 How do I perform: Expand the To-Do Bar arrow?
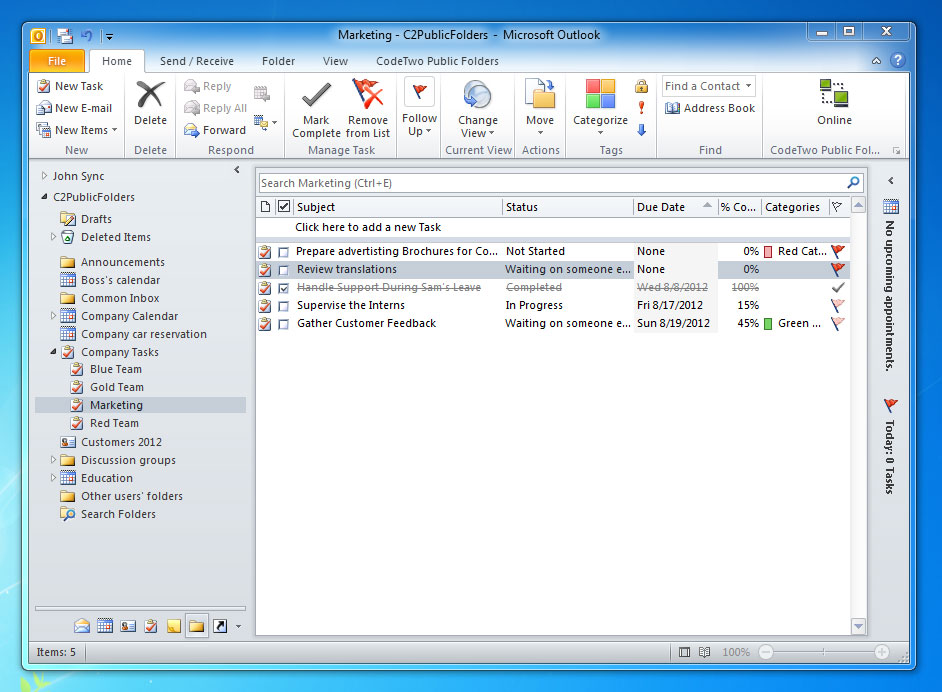click(890, 181)
